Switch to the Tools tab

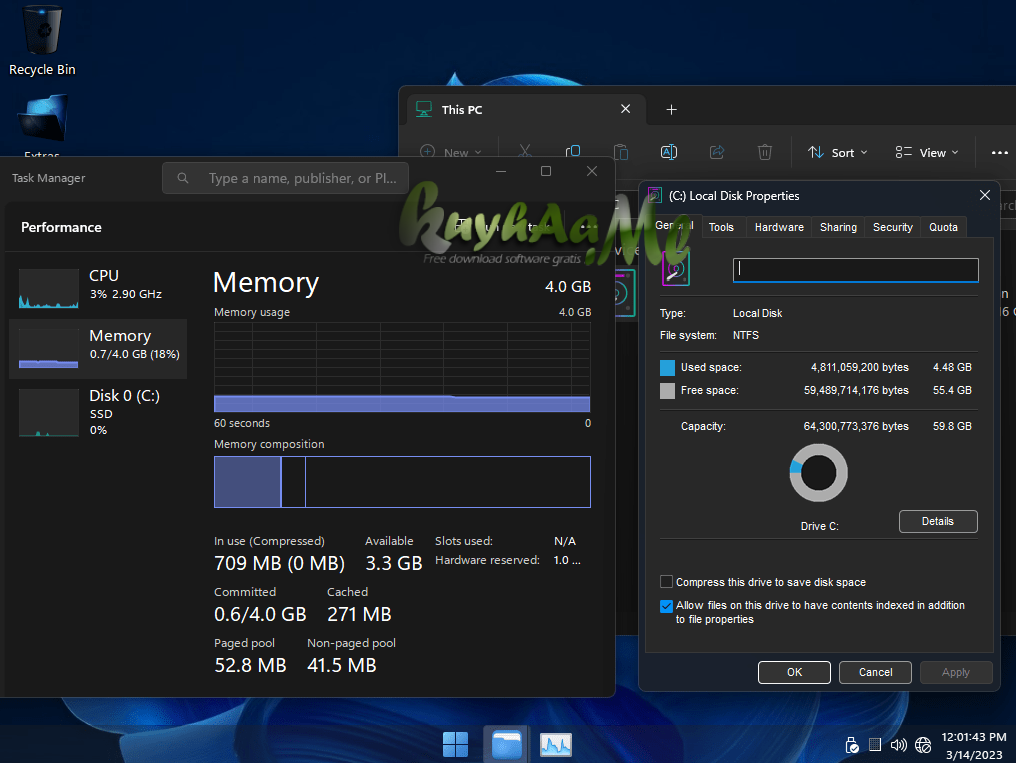coord(721,227)
